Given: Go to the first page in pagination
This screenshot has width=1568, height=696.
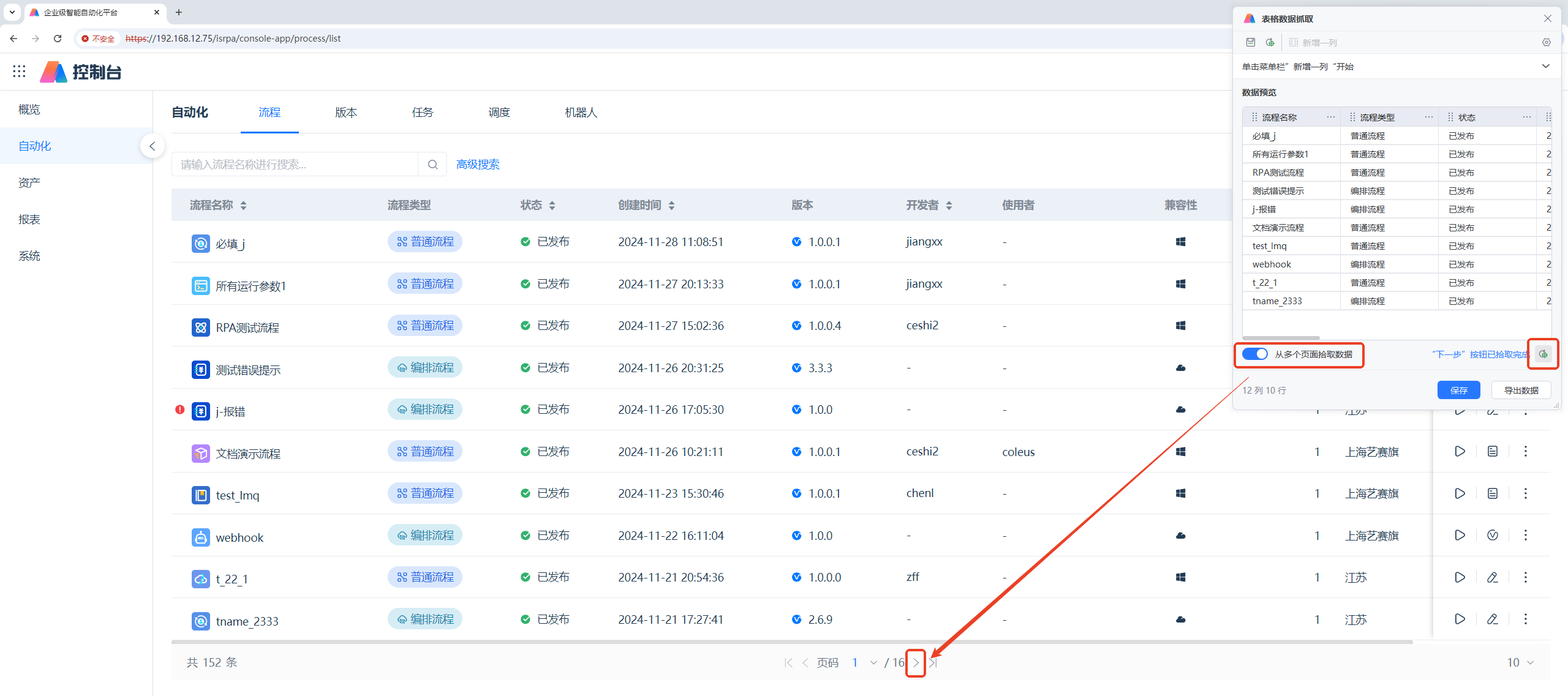Looking at the screenshot, I should pyautogui.click(x=788, y=663).
